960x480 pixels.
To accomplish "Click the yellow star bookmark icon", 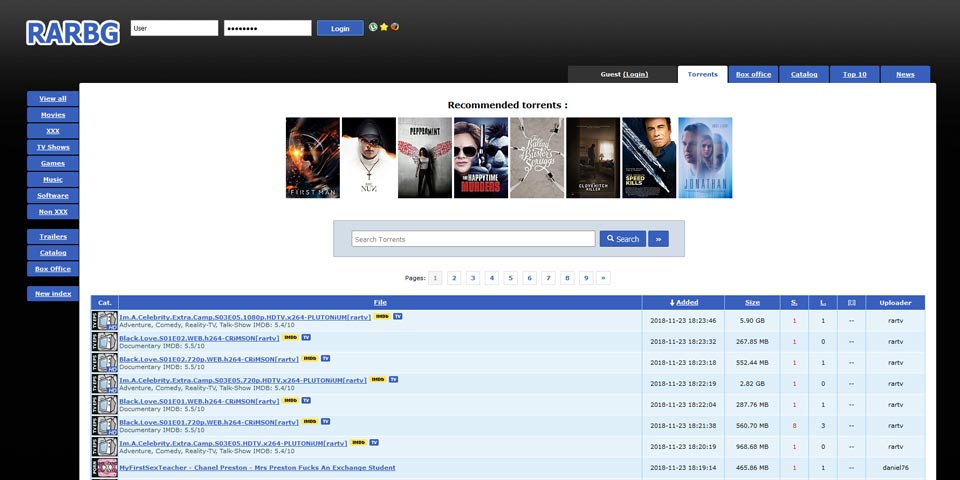I will click(383, 27).
